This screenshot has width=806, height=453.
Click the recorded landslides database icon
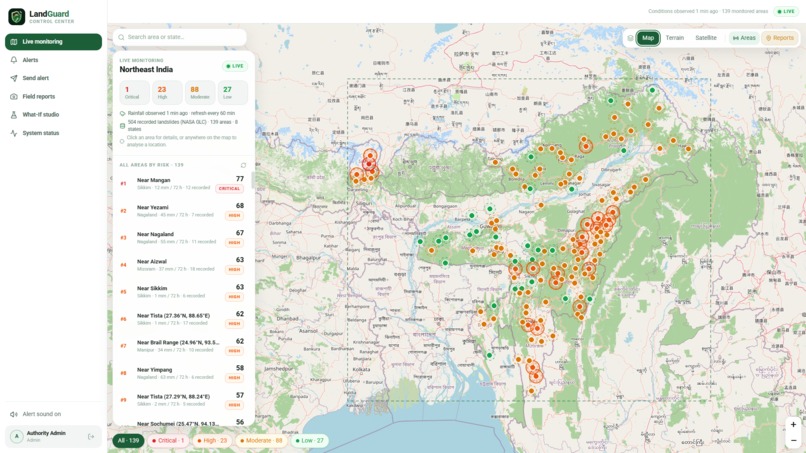[122, 126]
